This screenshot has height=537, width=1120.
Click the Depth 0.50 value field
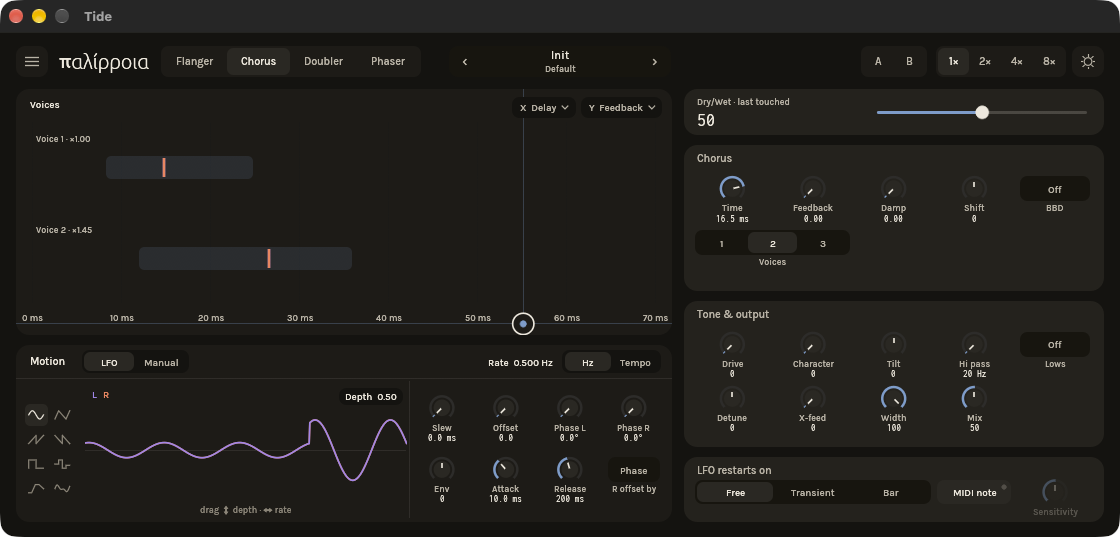click(371, 397)
